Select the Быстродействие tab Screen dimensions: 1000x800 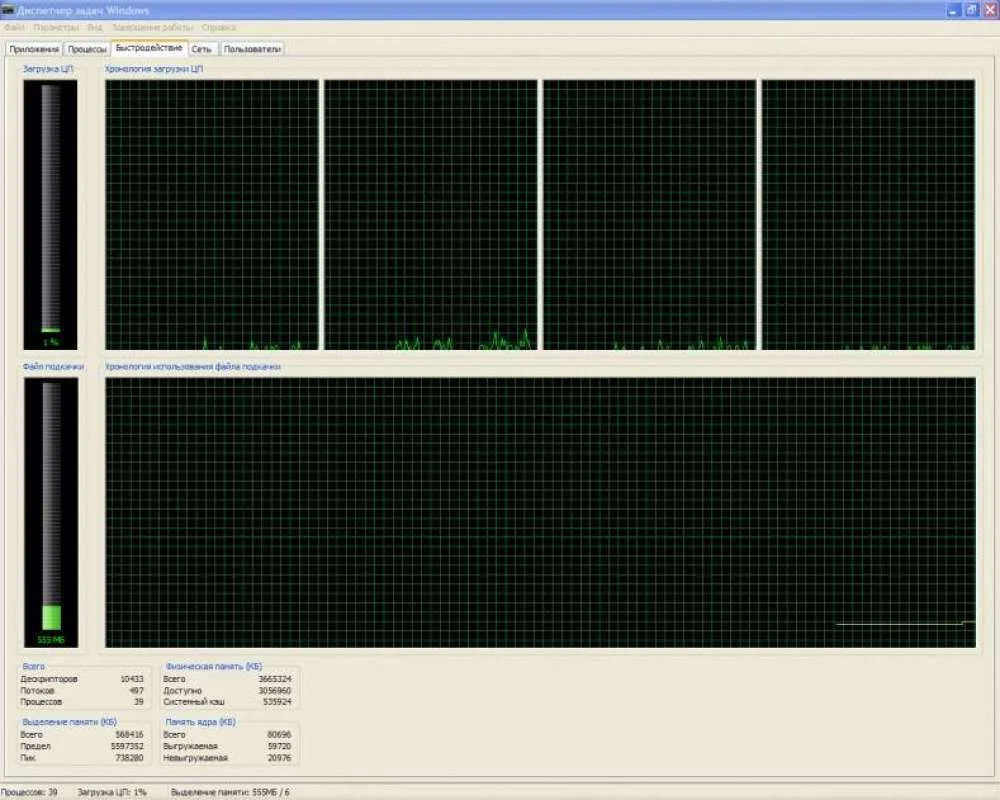tap(149, 48)
